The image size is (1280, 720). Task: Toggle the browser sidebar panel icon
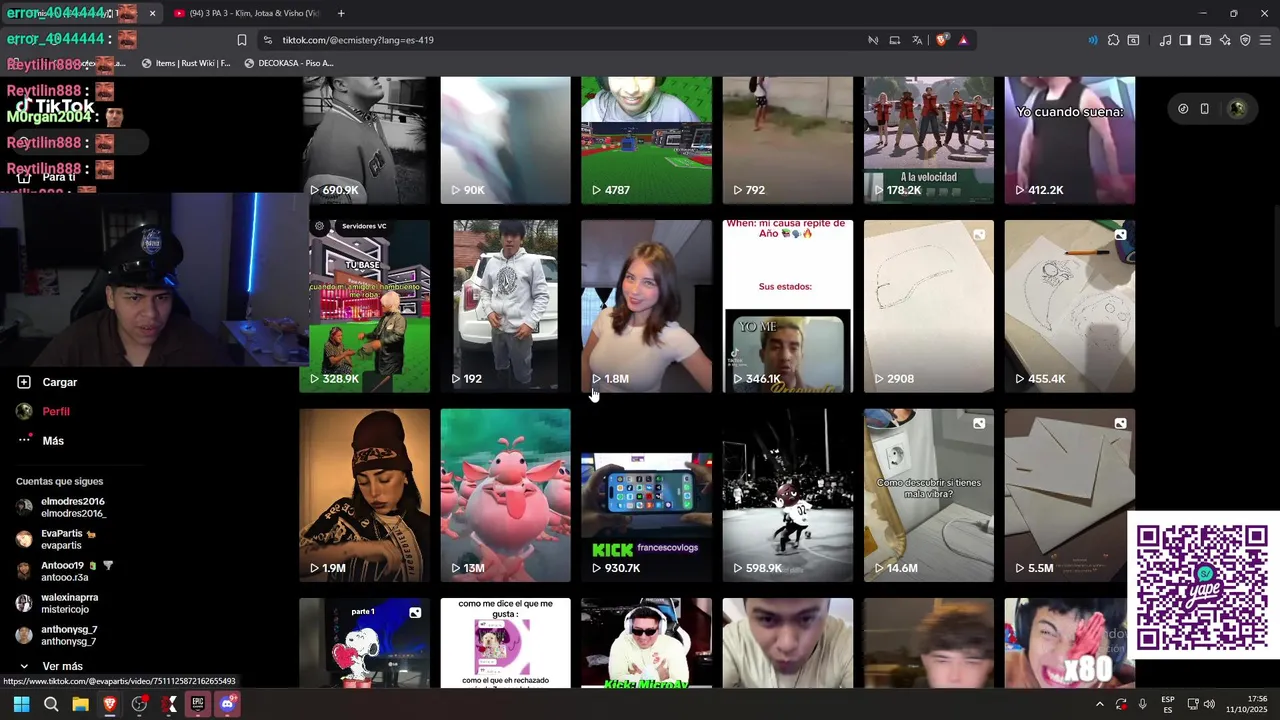1185,40
